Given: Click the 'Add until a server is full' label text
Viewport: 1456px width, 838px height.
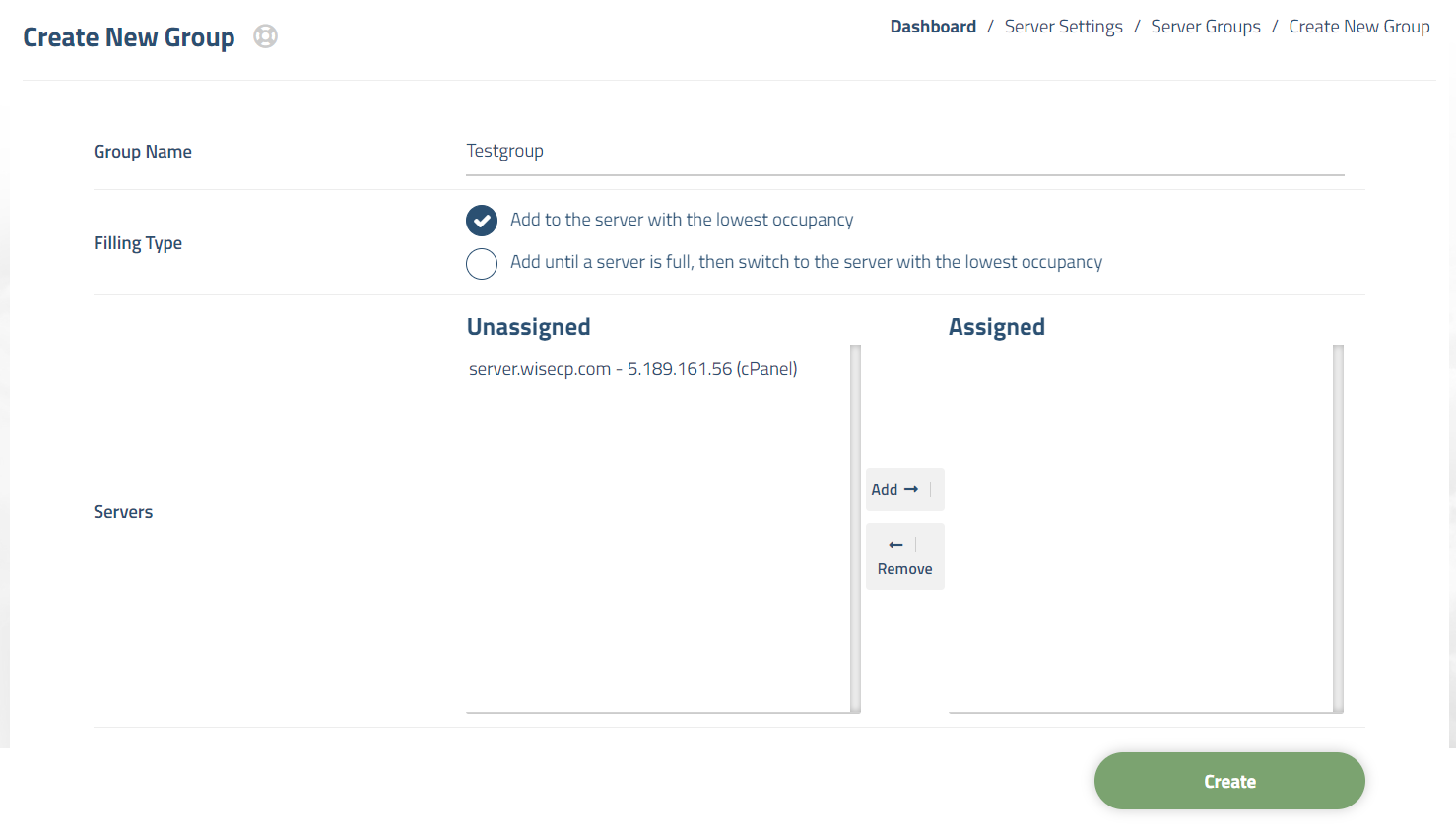Looking at the screenshot, I should [805, 262].
